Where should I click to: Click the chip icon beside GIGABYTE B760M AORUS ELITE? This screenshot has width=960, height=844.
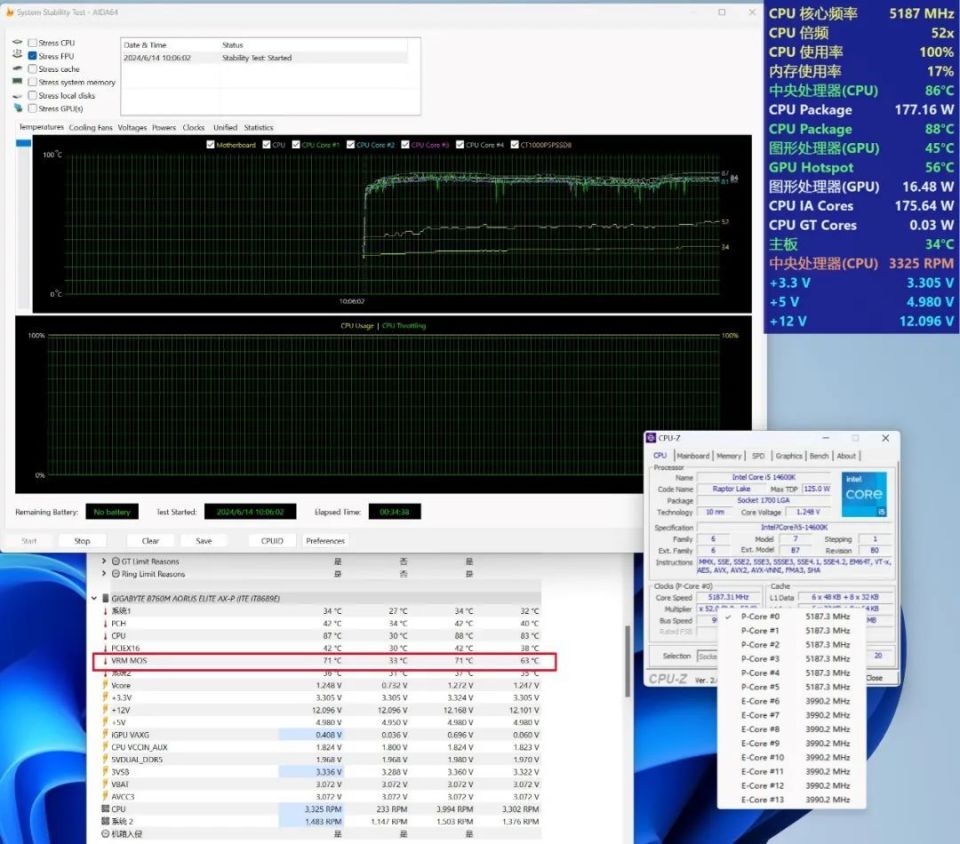click(105, 598)
